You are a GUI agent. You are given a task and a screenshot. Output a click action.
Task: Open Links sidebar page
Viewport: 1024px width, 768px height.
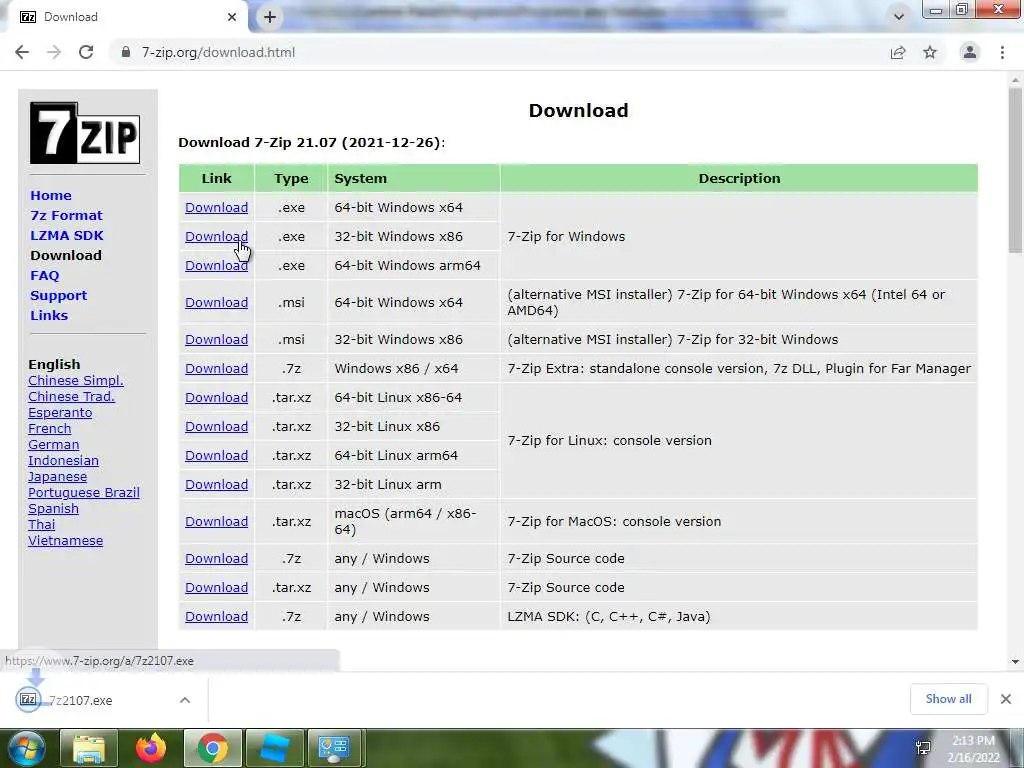pyautogui.click(x=49, y=315)
